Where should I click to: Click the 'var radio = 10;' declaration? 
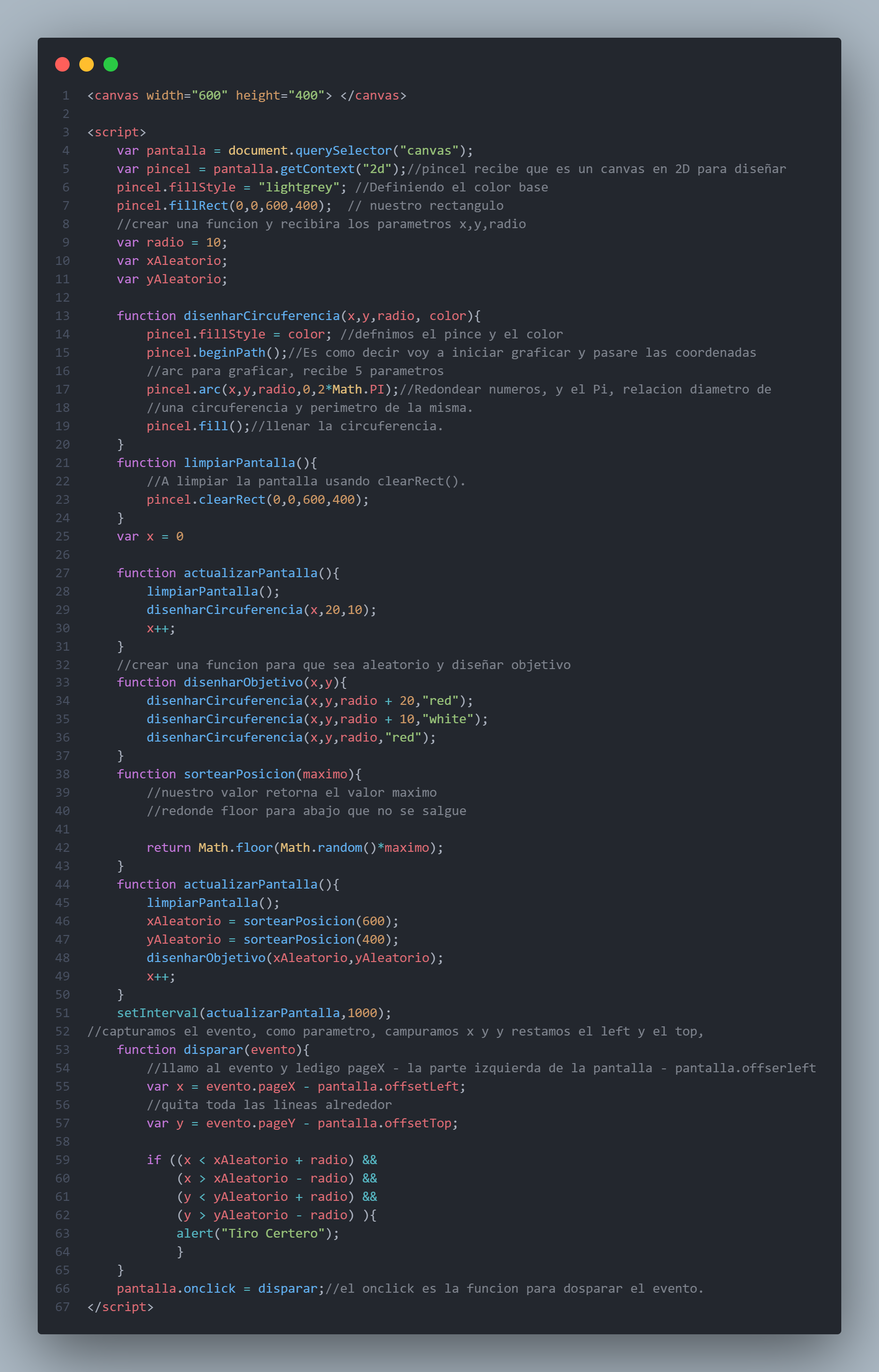point(172,242)
